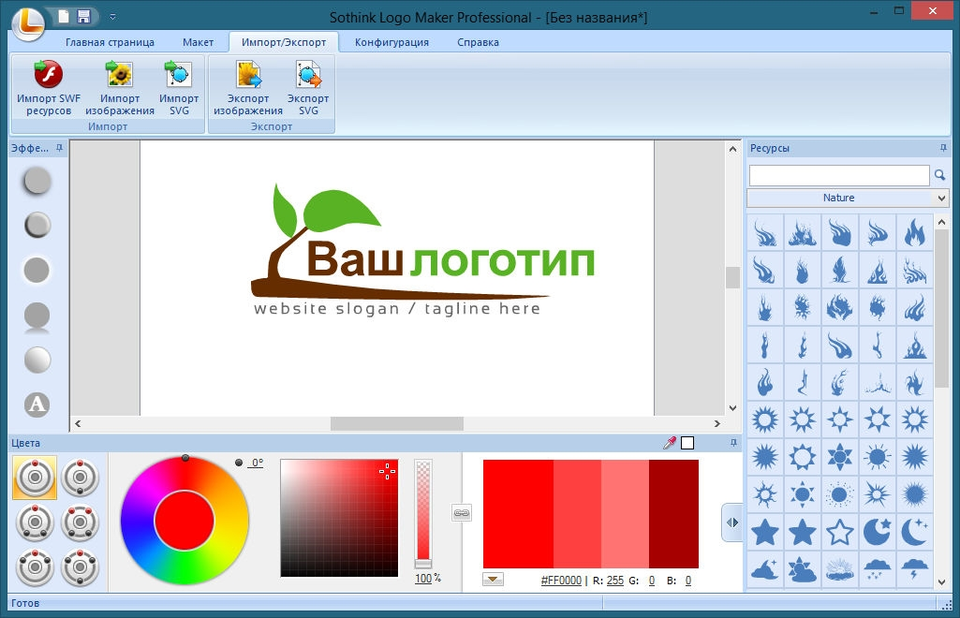Select the text effect 'A' icon

tap(37, 405)
